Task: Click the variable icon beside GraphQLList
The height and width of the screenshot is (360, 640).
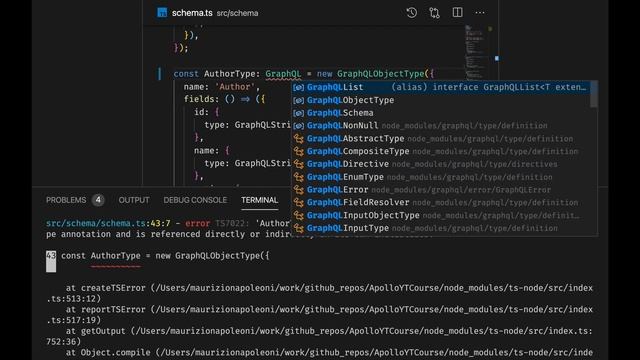Action: (x=299, y=87)
